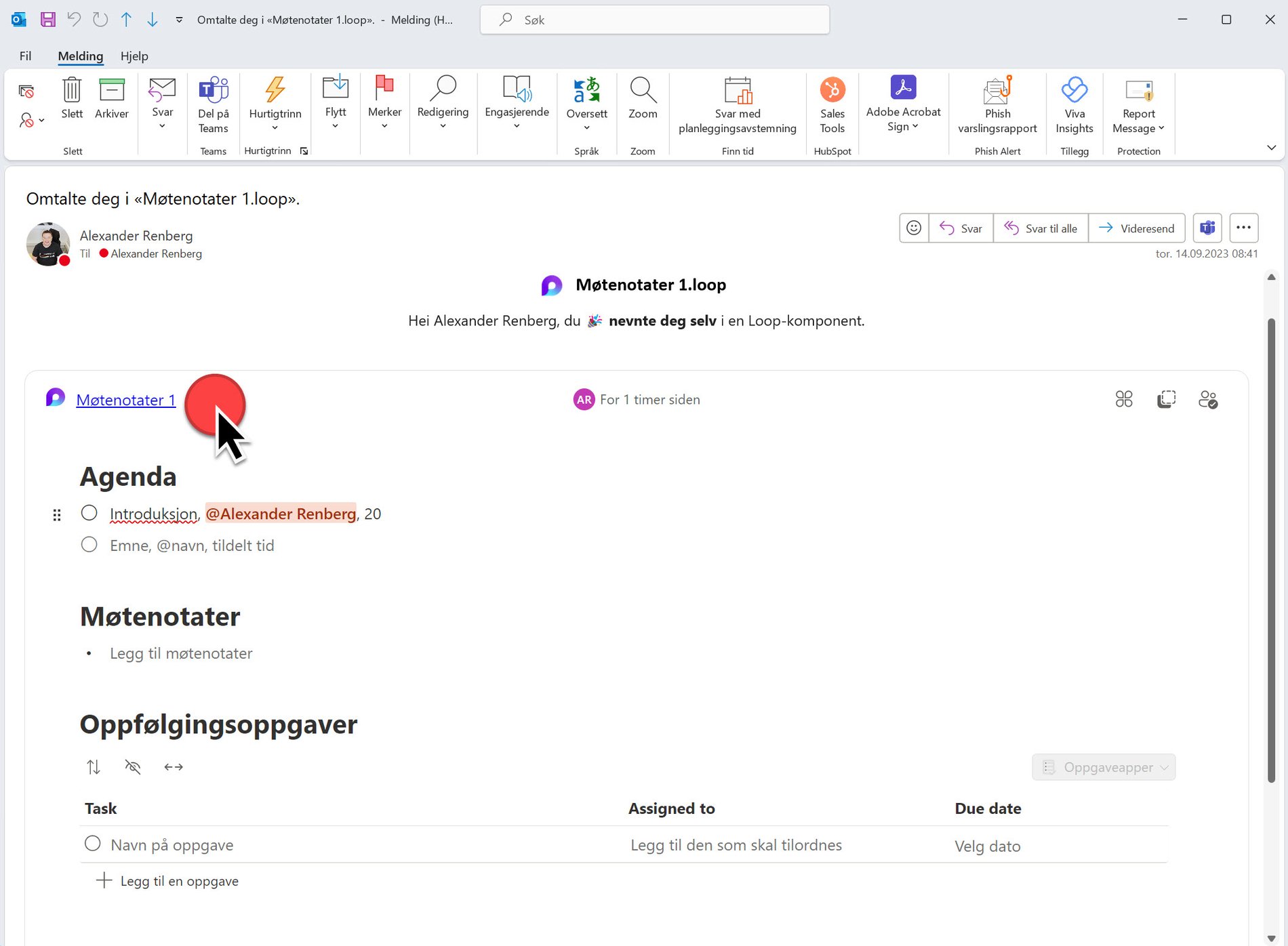Switch to the Hjelp tab
This screenshot has height=946, width=1288.
coord(134,56)
